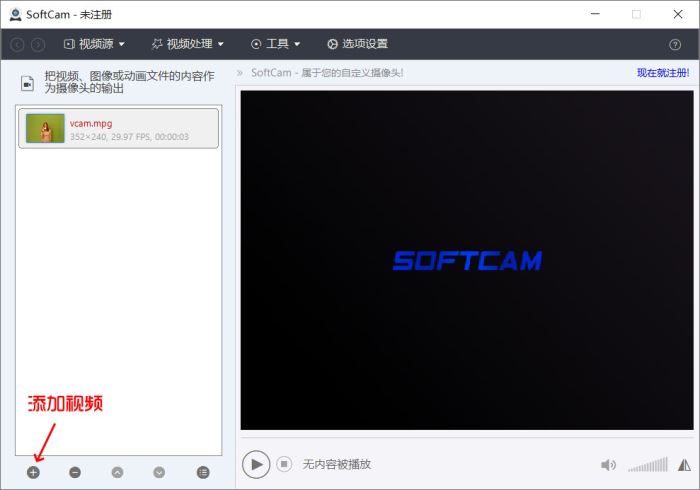
Task: Click the video file source icon
Action: pyautogui.click(x=28, y=83)
